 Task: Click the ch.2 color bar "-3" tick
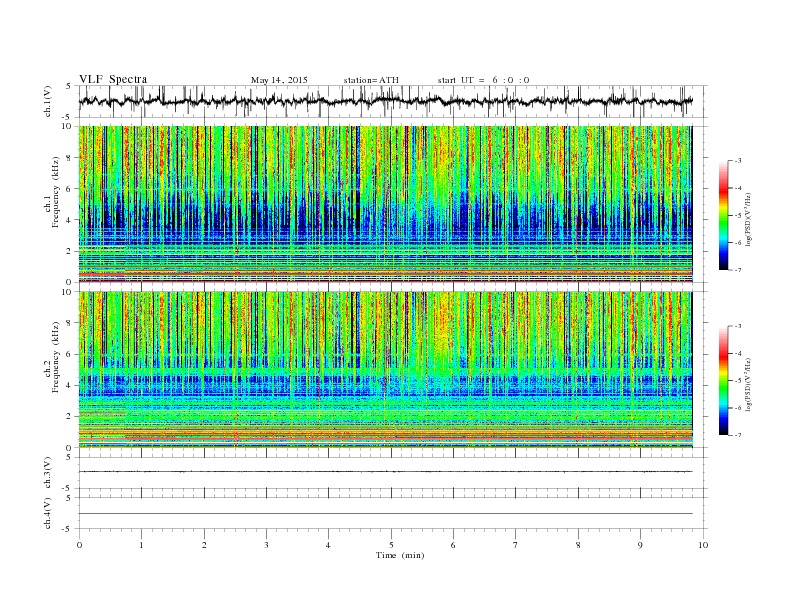(737, 326)
